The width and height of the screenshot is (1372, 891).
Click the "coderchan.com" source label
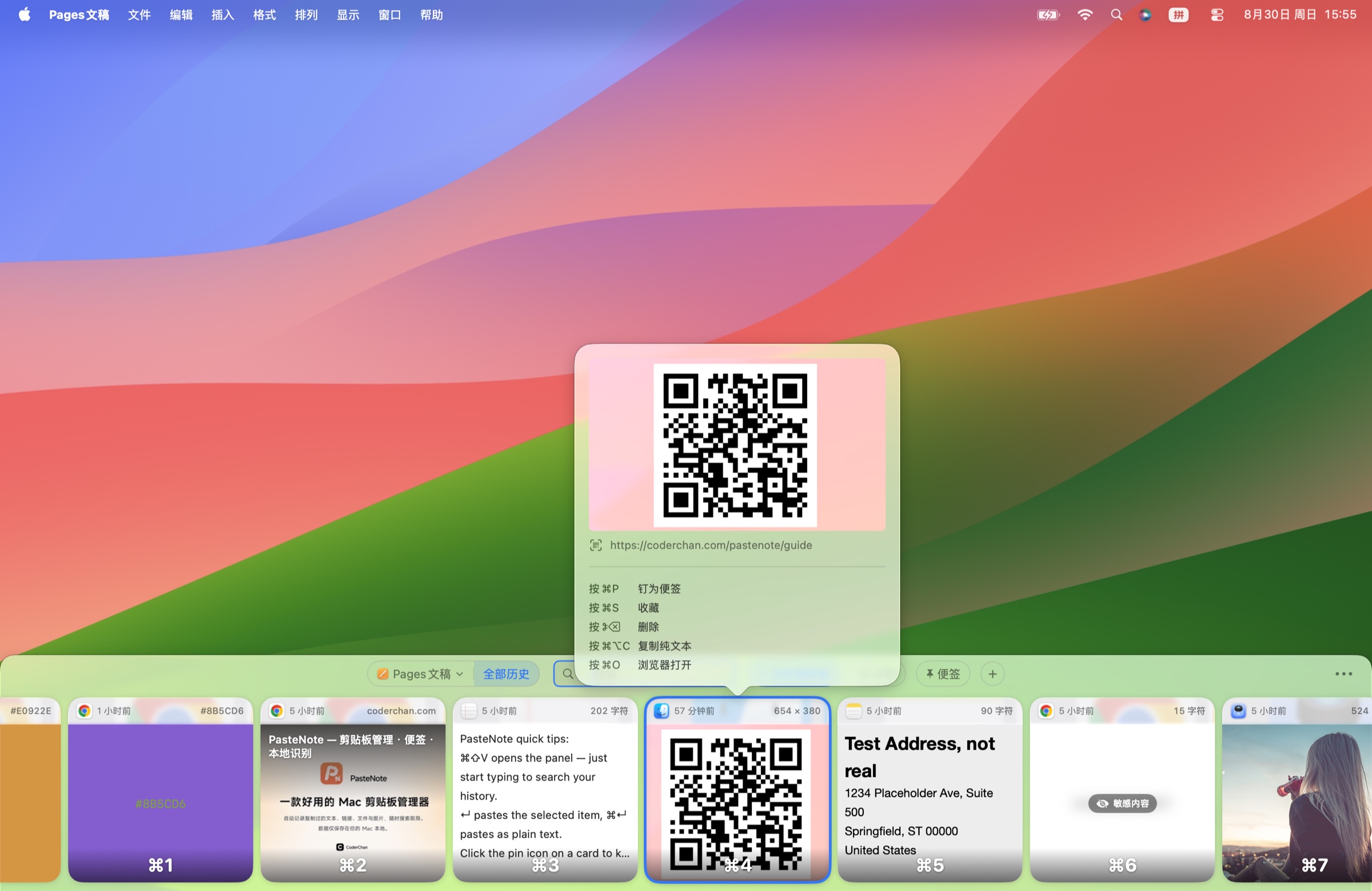[401, 711]
